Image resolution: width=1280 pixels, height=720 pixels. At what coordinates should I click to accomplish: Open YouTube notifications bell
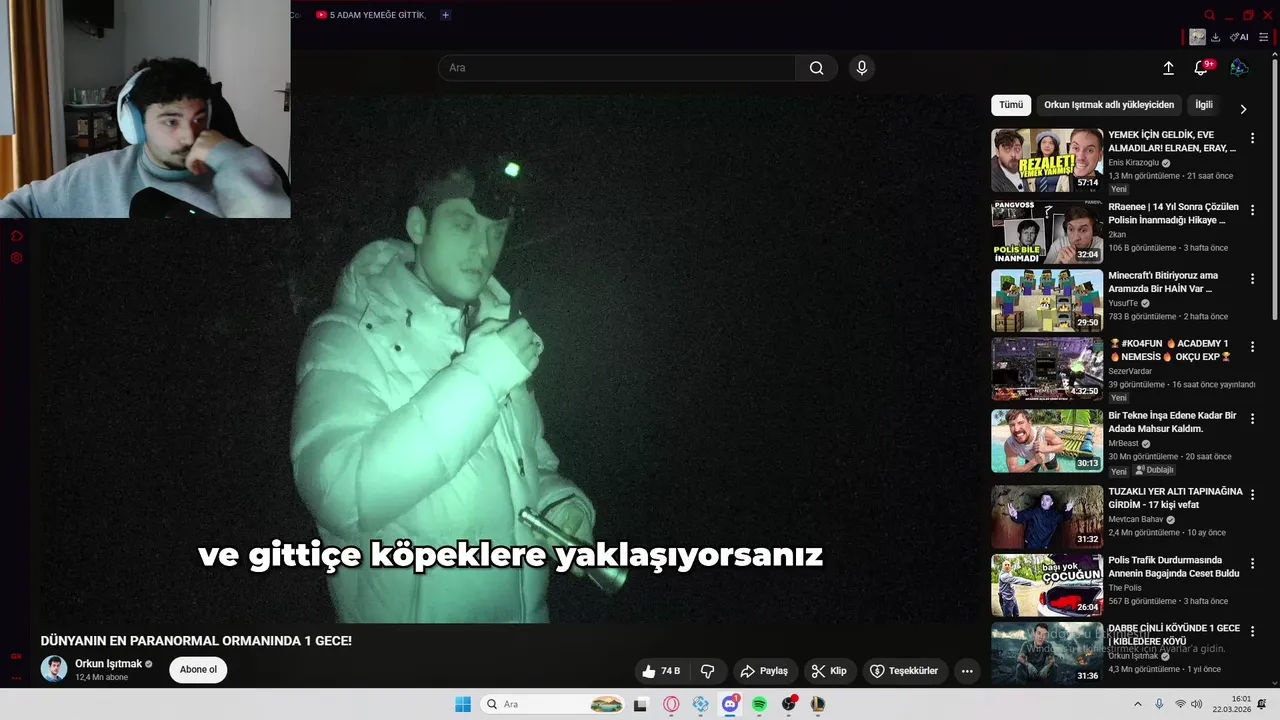point(1202,68)
